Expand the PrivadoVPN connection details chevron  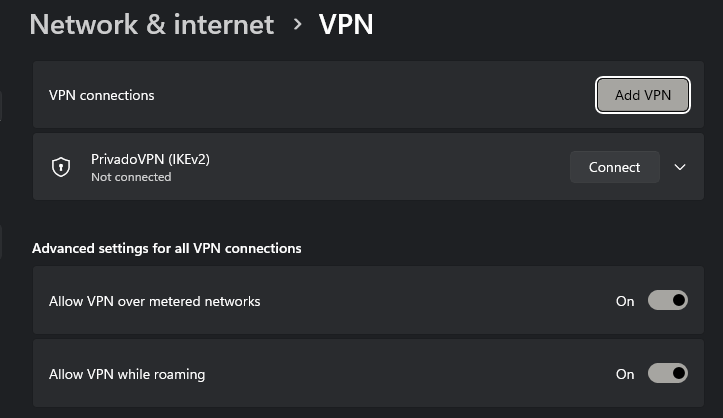pos(680,167)
